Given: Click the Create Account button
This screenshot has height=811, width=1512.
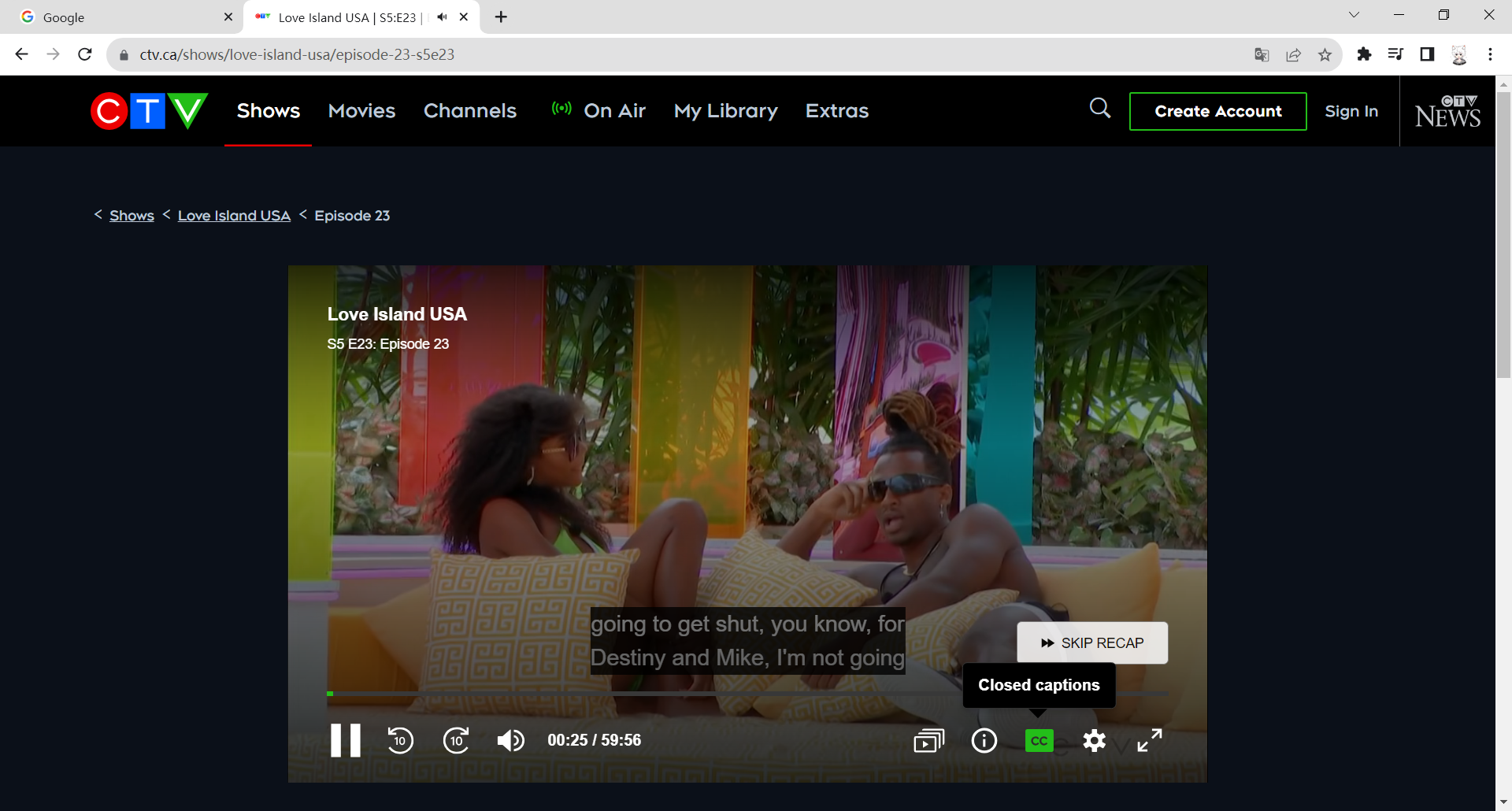Looking at the screenshot, I should (x=1218, y=111).
